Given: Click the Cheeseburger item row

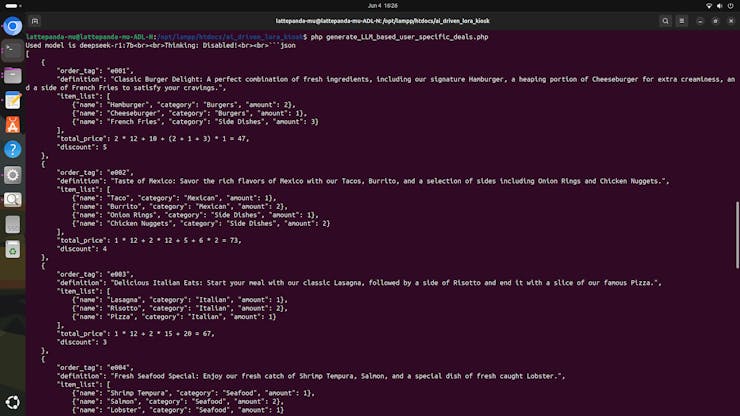Looking at the screenshot, I should click(189, 113).
